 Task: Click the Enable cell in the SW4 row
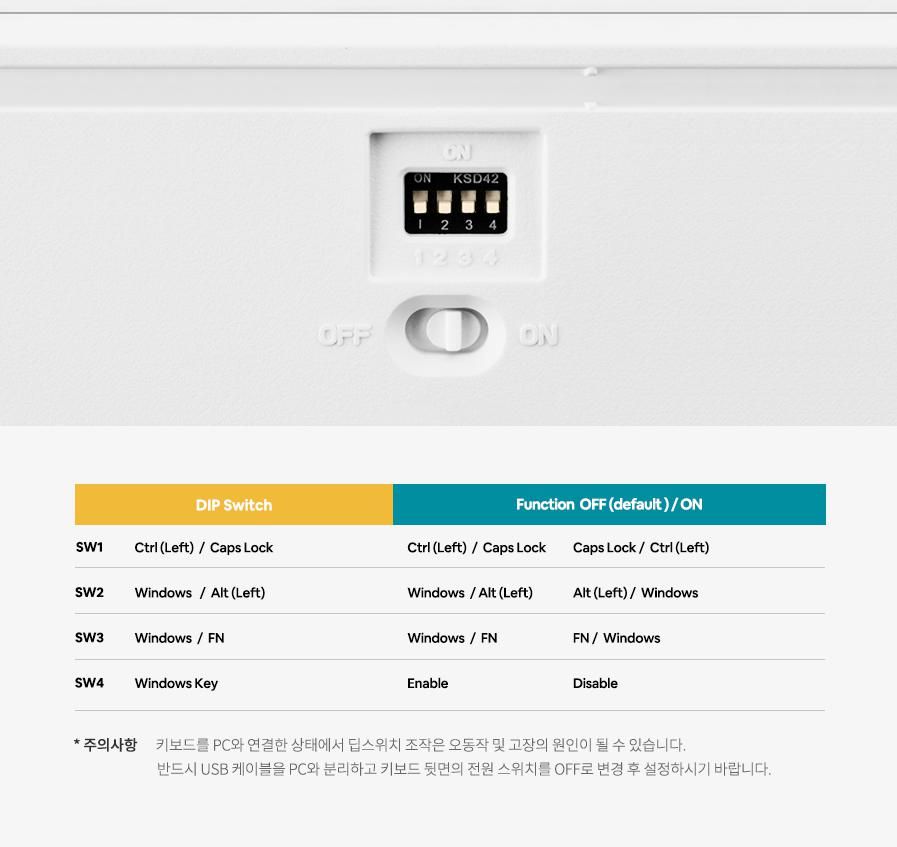point(427,683)
